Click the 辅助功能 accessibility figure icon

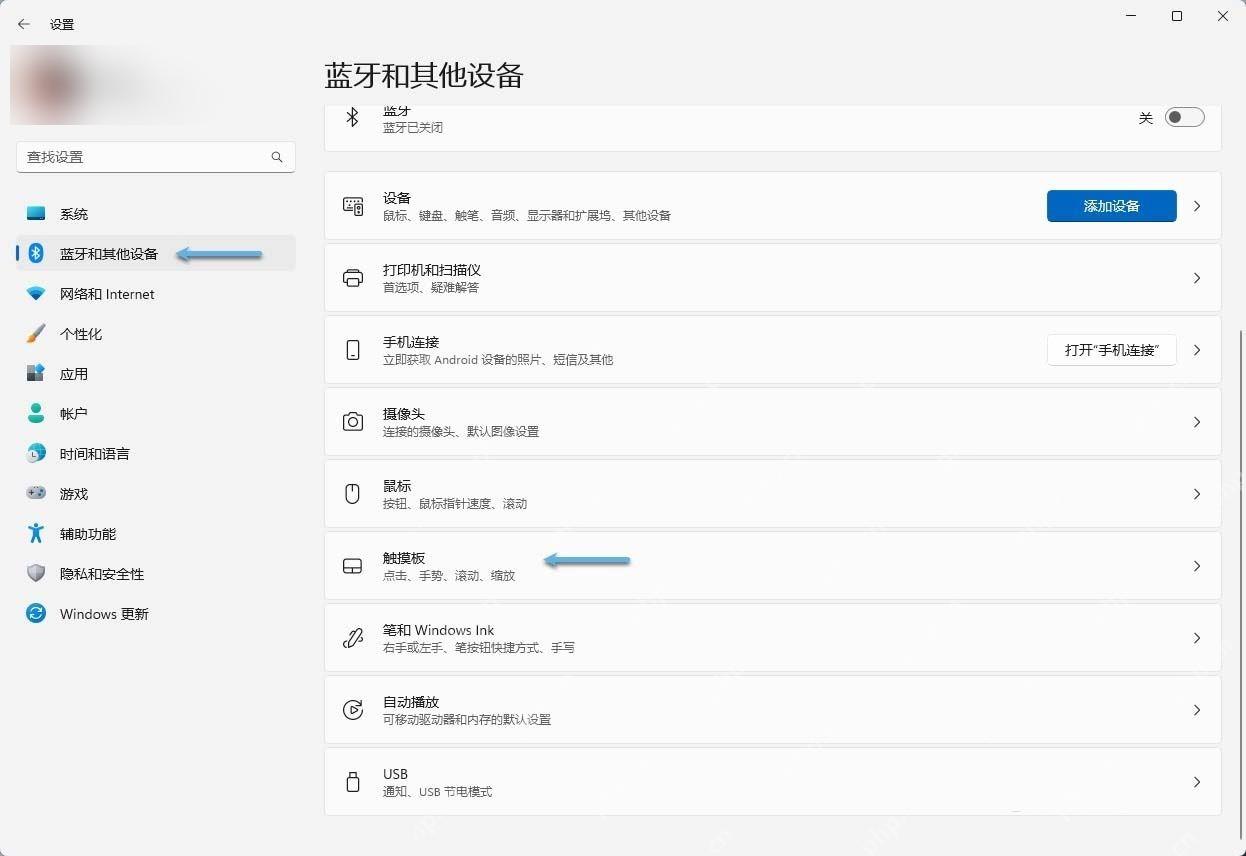pos(36,534)
